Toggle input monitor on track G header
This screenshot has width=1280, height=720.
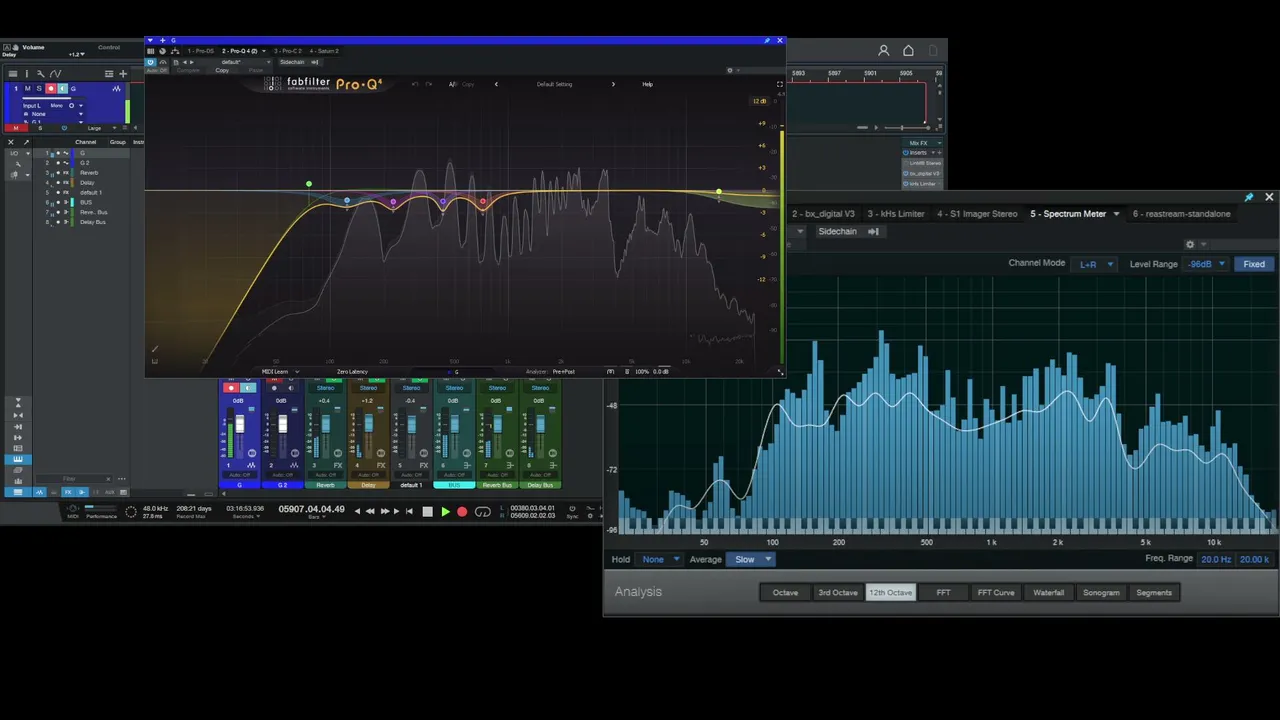point(62,89)
